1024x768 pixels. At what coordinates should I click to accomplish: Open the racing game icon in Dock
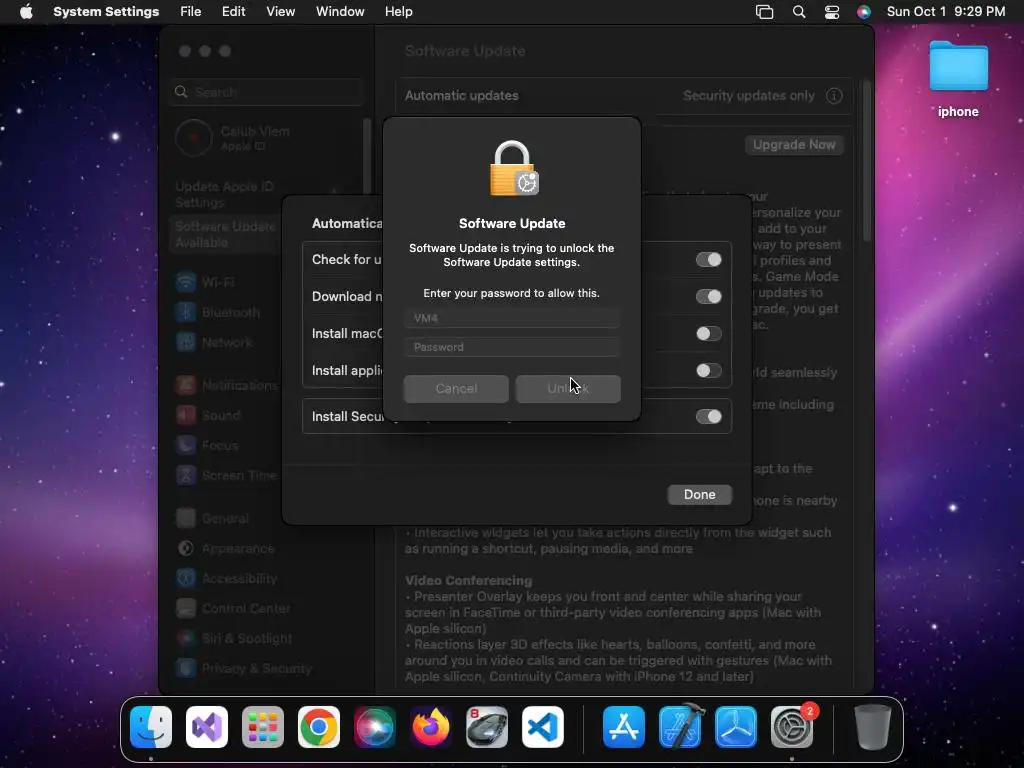coord(487,727)
